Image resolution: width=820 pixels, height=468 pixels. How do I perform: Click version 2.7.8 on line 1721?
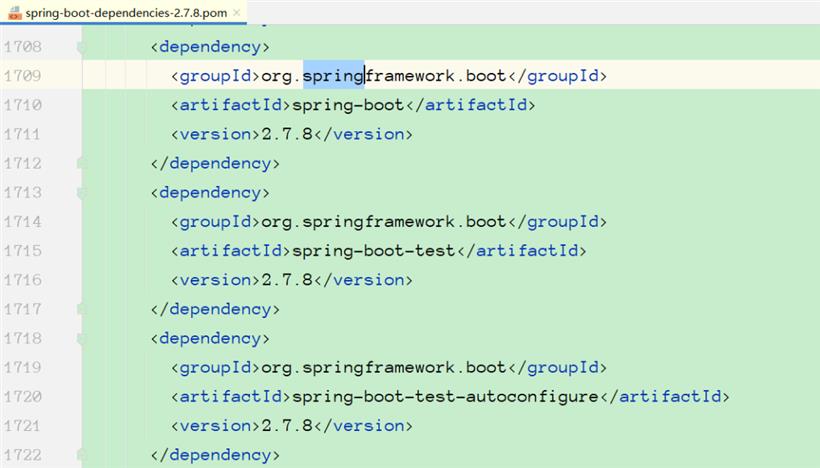point(287,426)
